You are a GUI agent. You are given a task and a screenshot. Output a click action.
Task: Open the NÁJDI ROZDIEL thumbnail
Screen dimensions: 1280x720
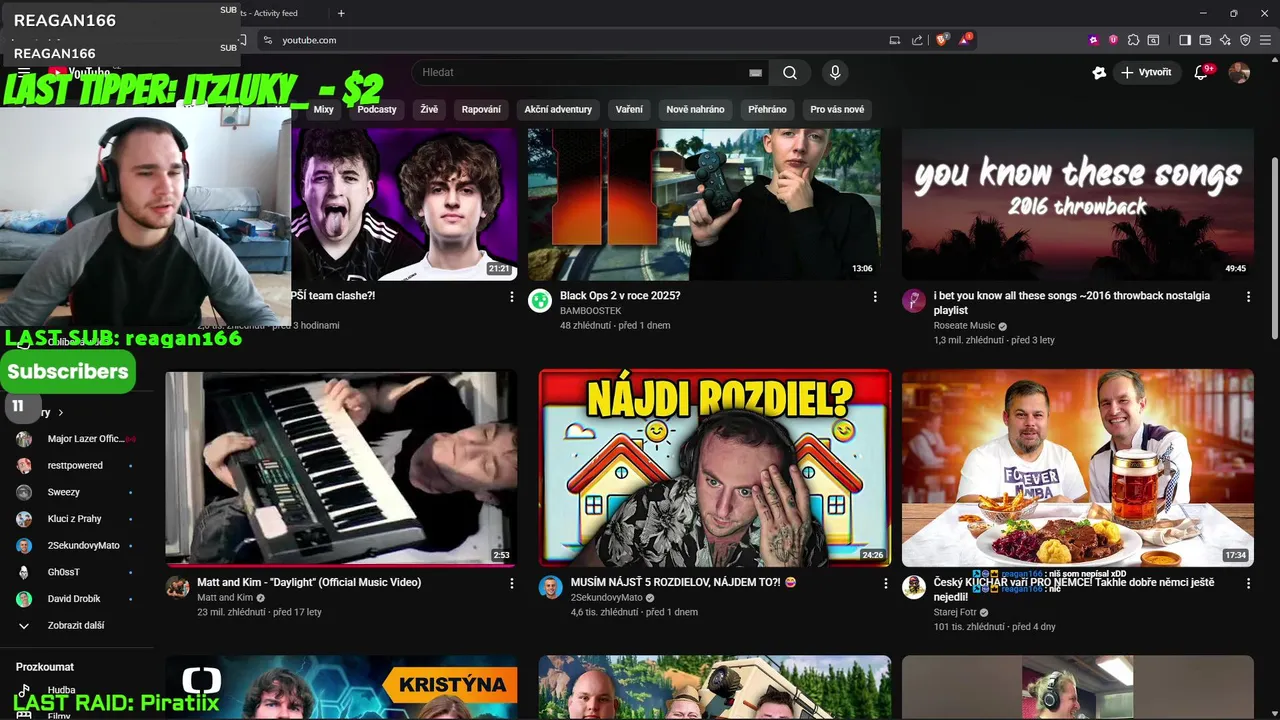point(715,468)
